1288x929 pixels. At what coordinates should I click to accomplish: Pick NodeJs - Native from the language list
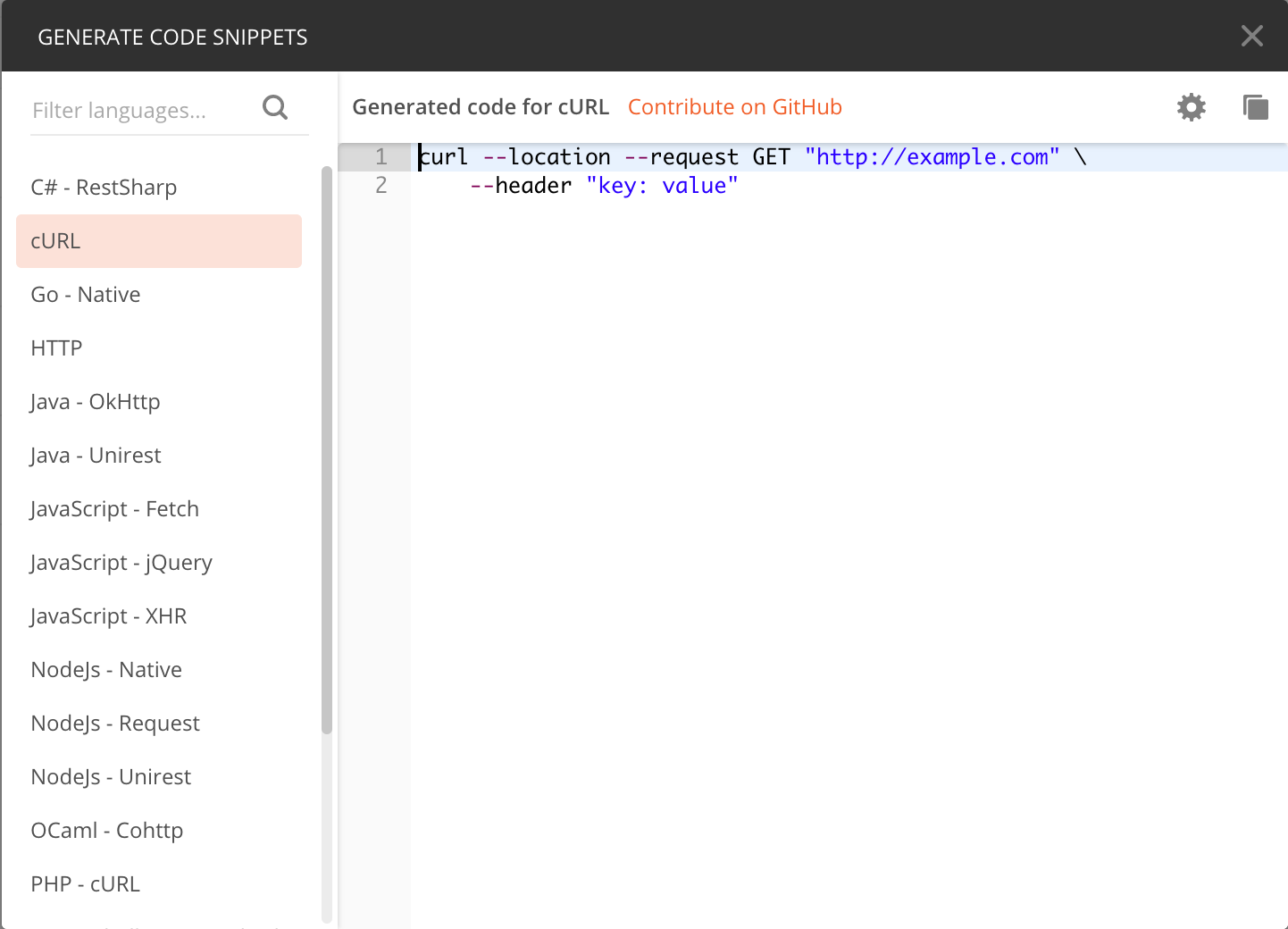coord(106,669)
